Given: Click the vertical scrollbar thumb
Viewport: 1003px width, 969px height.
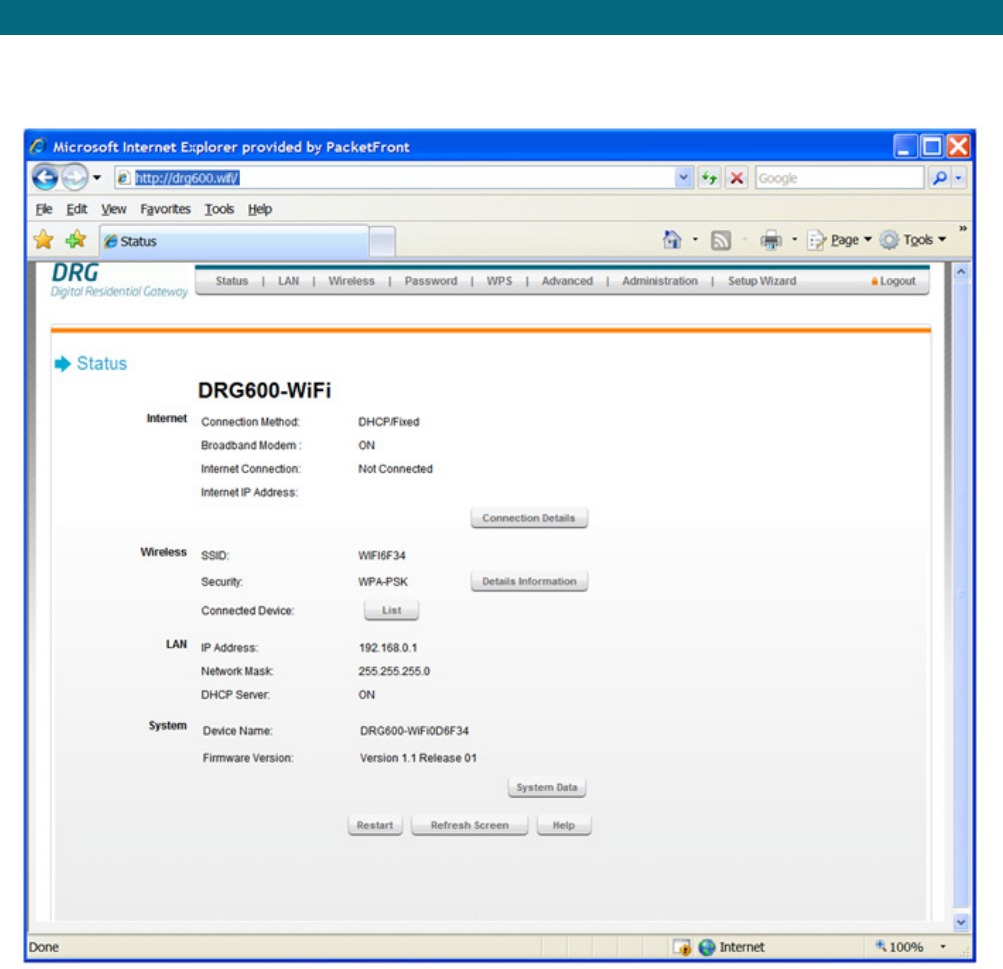Looking at the screenshot, I should click(960, 595).
